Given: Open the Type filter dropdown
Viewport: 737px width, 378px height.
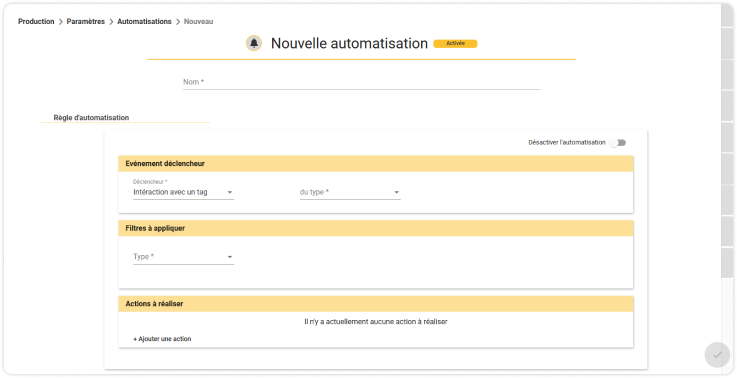Looking at the screenshot, I should click(x=183, y=257).
